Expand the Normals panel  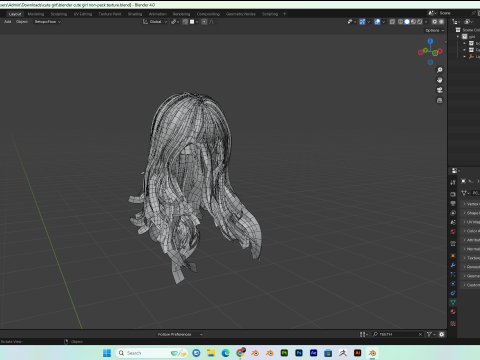(471, 249)
